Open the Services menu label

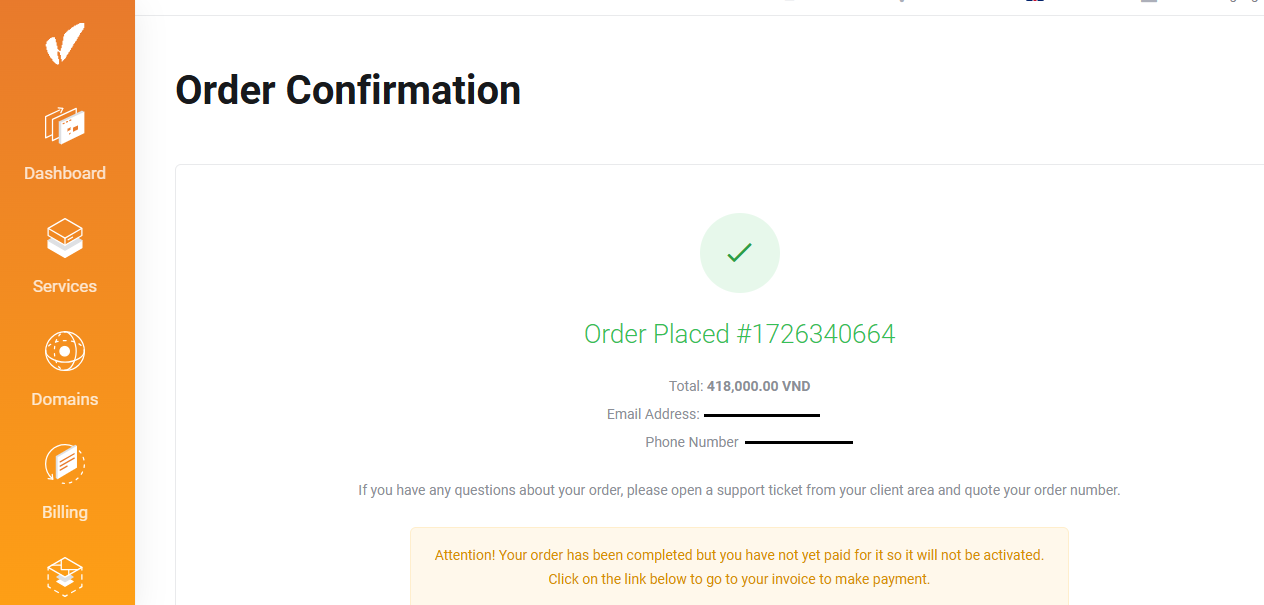pyautogui.click(x=65, y=286)
